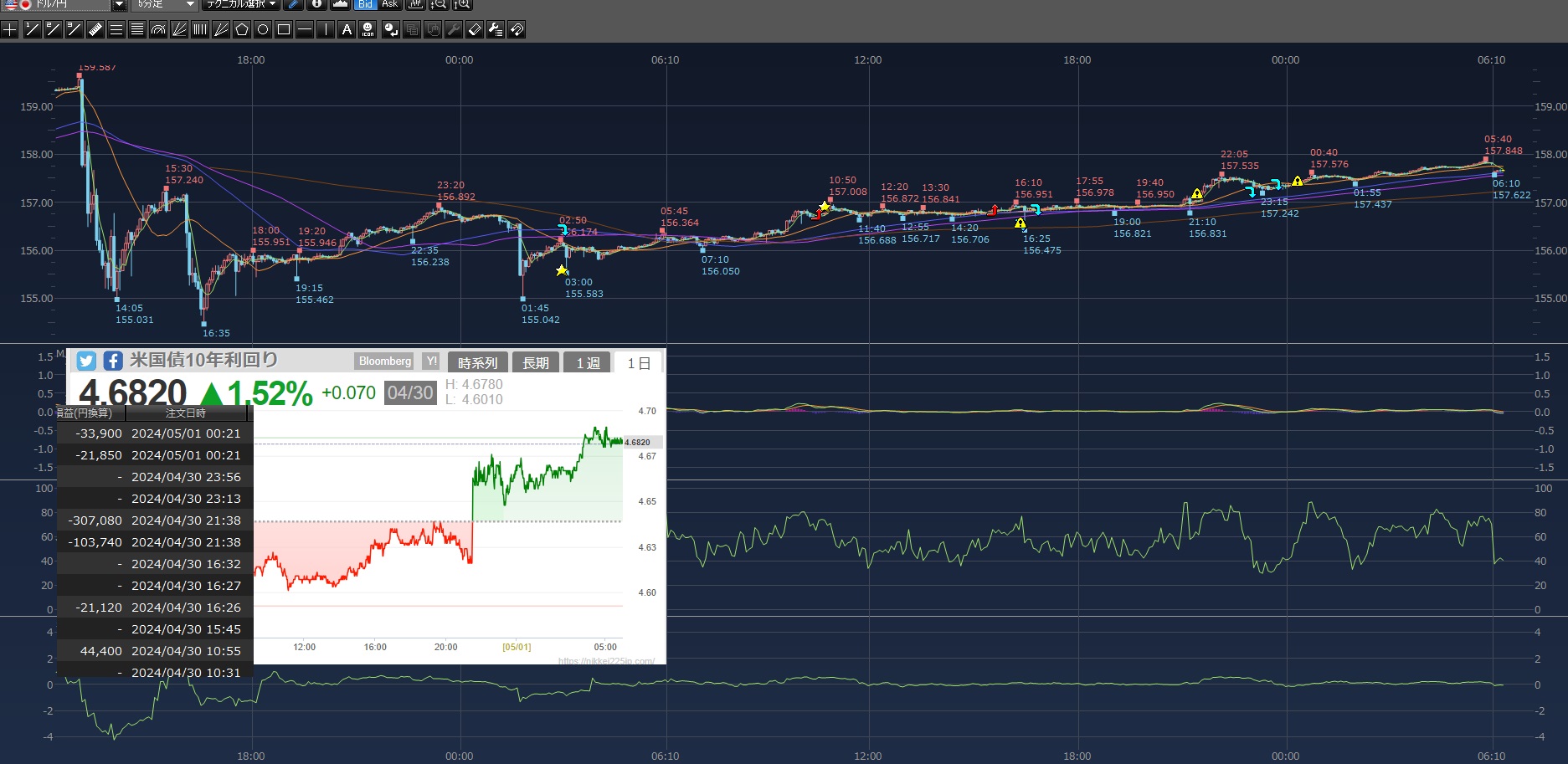Click the eraser tool in toolbar
Screen dimensions: 1568x764
[x=475, y=30]
